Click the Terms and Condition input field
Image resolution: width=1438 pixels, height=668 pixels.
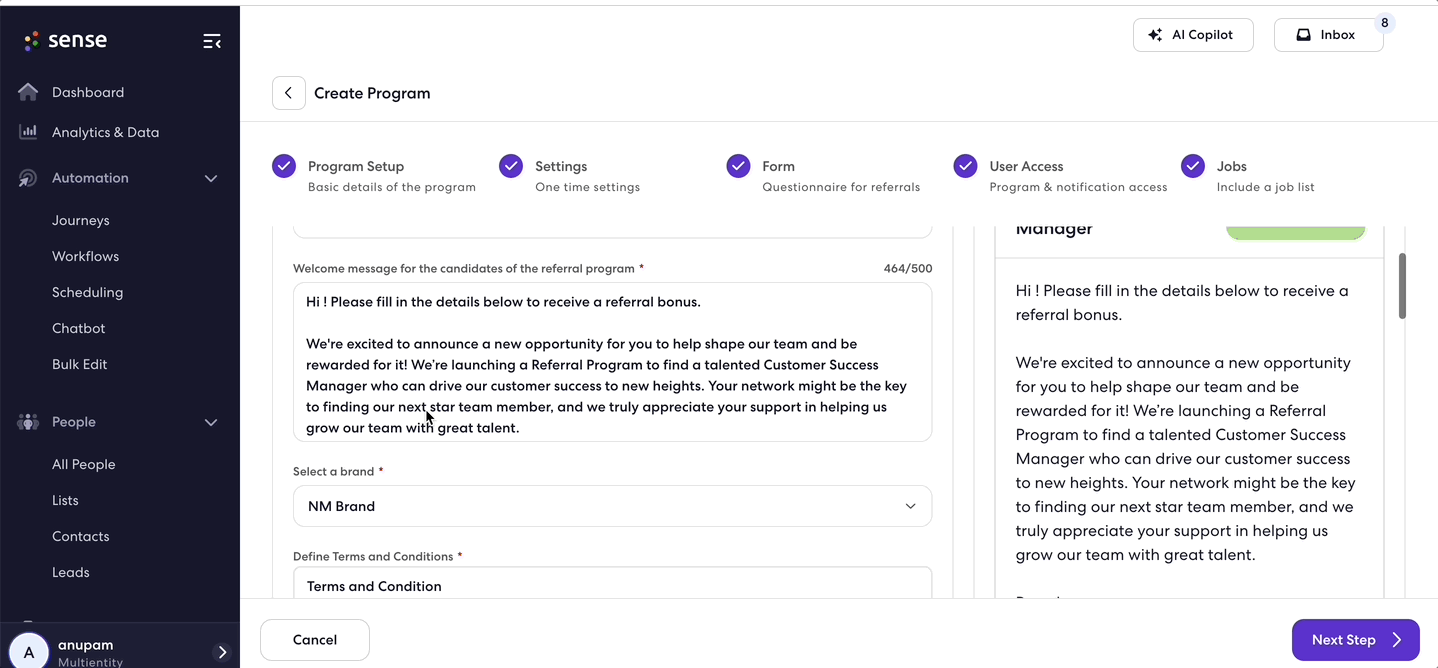612,585
